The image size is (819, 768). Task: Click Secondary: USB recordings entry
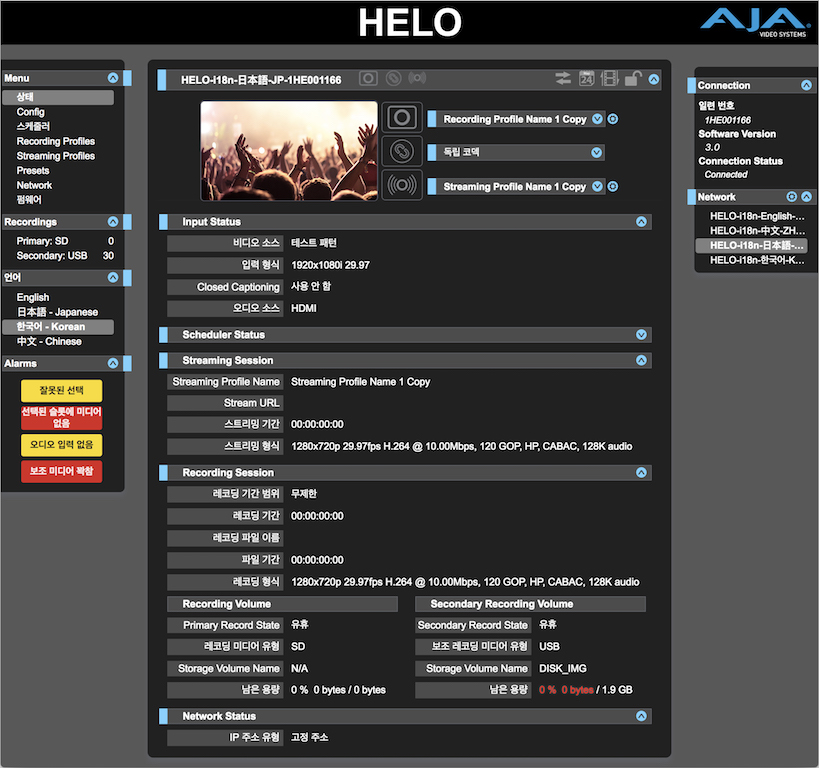click(x=65, y=255)
